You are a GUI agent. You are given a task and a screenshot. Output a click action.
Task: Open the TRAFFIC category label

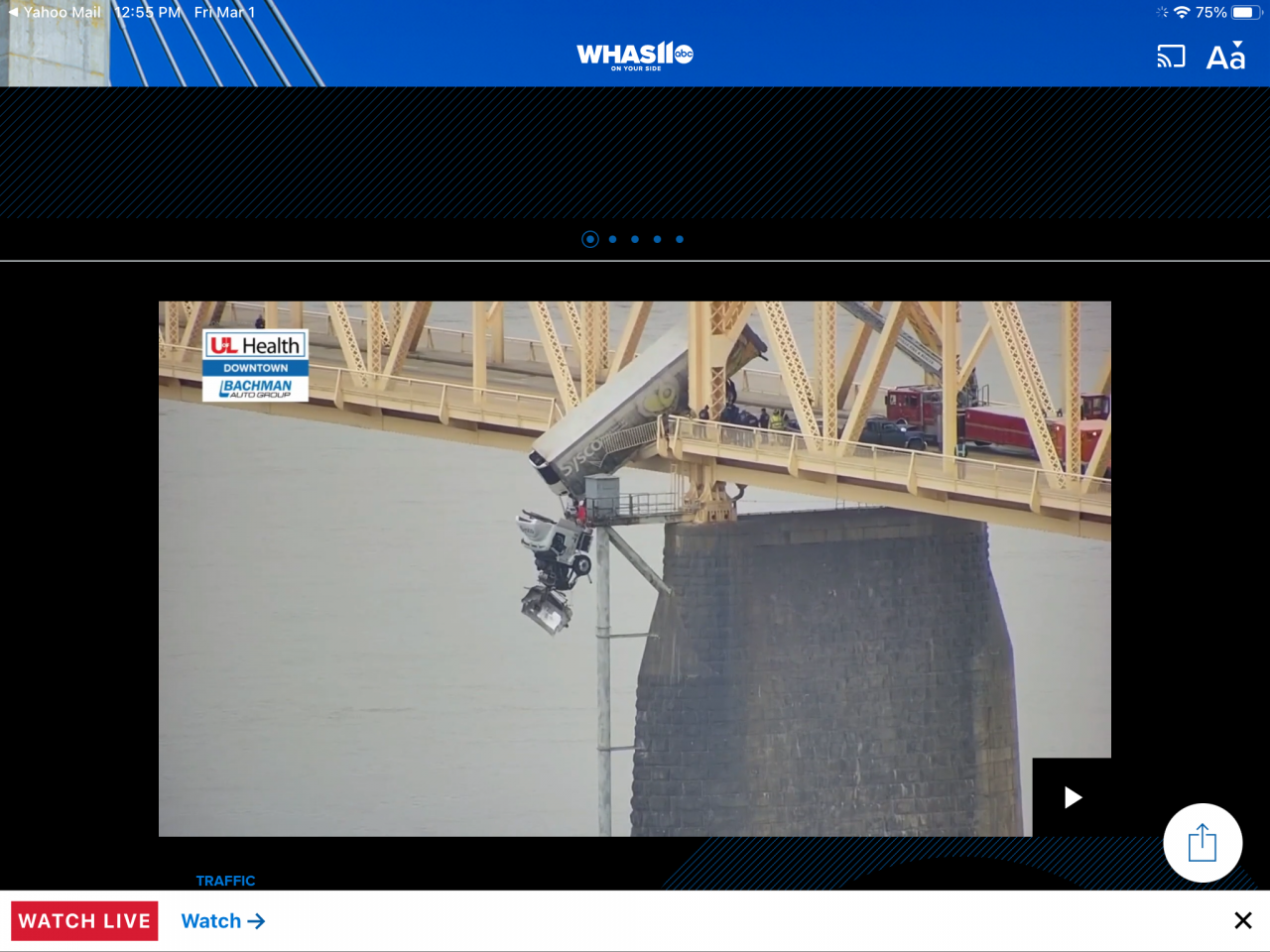[225, 881]
